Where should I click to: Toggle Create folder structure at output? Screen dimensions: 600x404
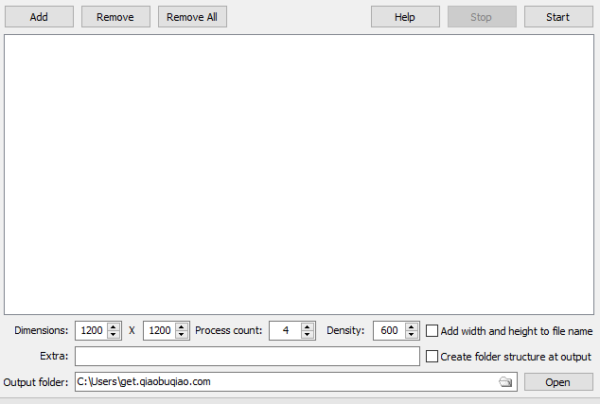click(x=433, y=356)
